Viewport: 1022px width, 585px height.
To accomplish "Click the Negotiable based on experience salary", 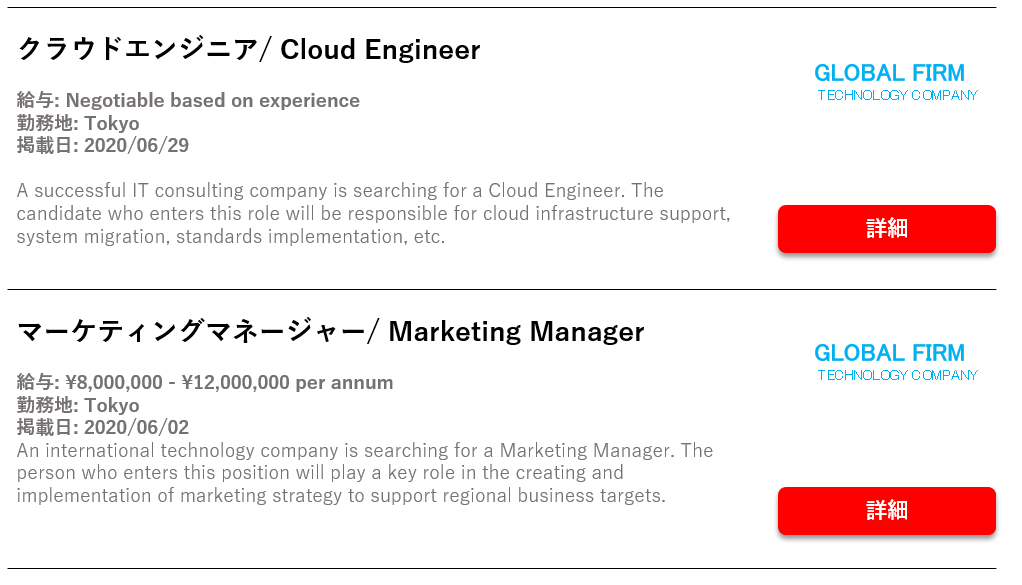I will pos(212,100).
